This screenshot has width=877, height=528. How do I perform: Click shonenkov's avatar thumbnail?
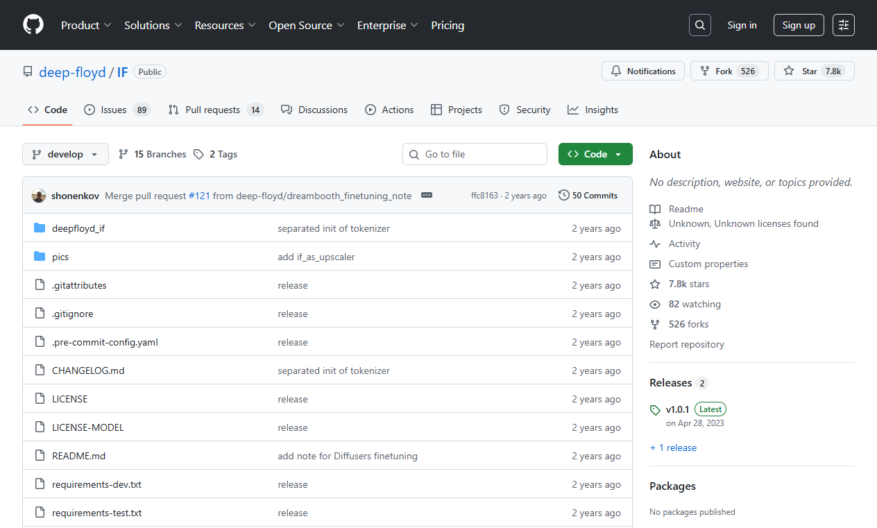(39, 196)
